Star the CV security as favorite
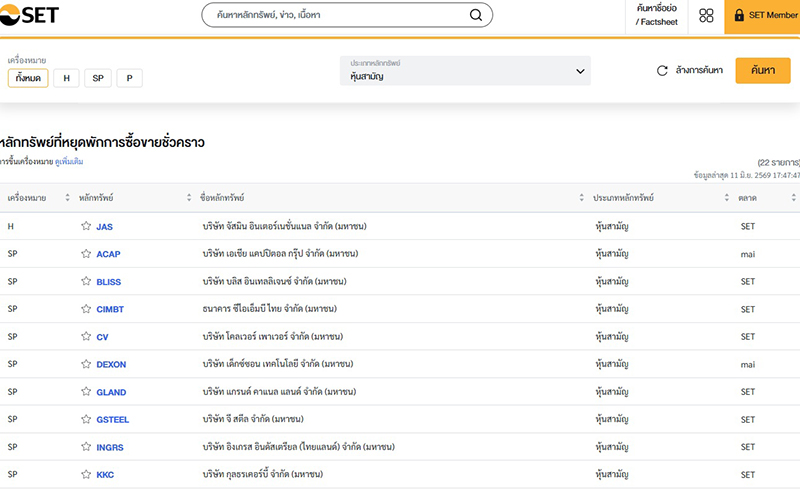The width and height of the screenshot is (800, 489). point(86,336)
